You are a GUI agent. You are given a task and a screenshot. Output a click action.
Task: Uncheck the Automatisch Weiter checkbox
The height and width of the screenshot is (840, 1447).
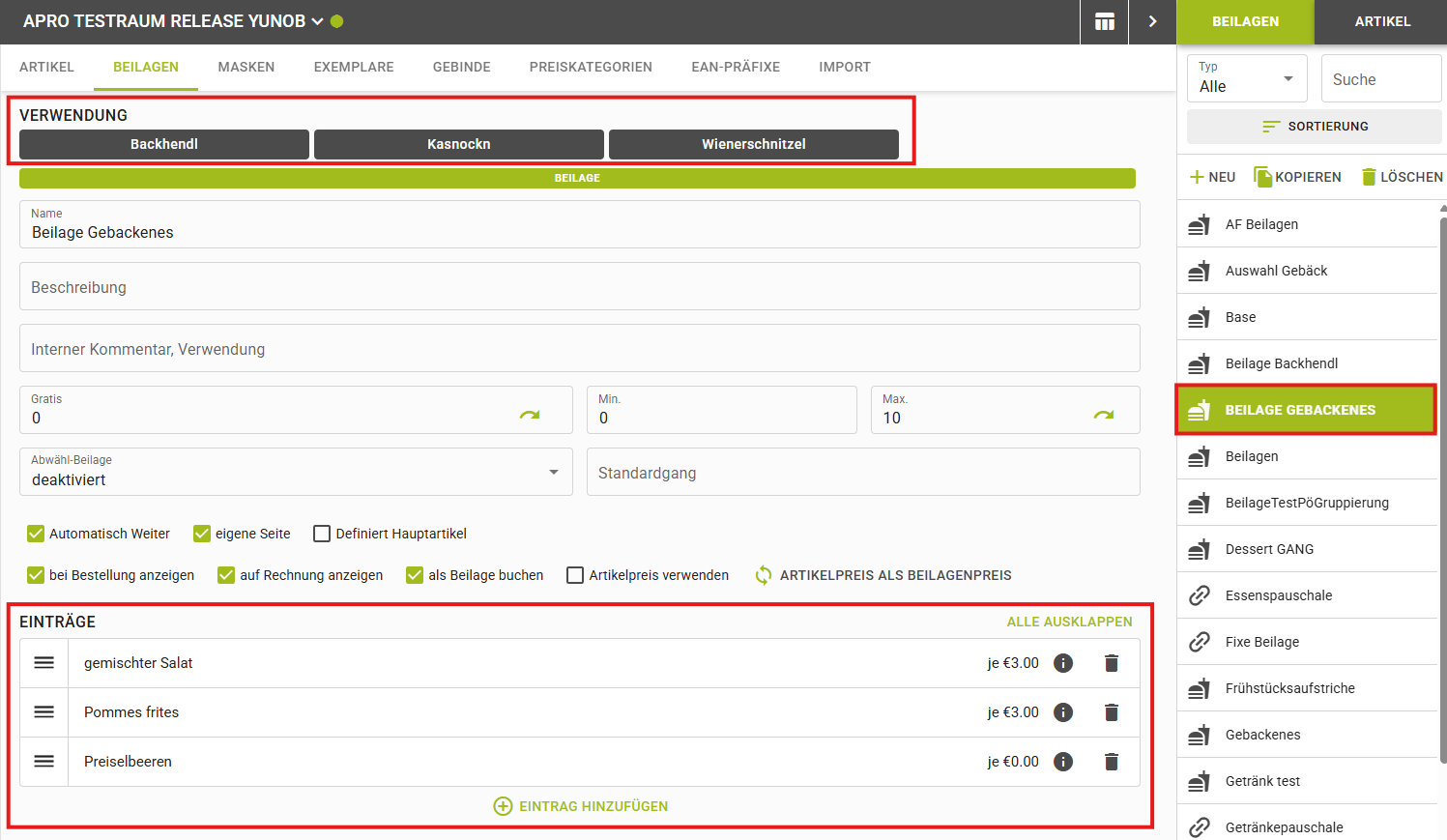[x=36, y=534]
